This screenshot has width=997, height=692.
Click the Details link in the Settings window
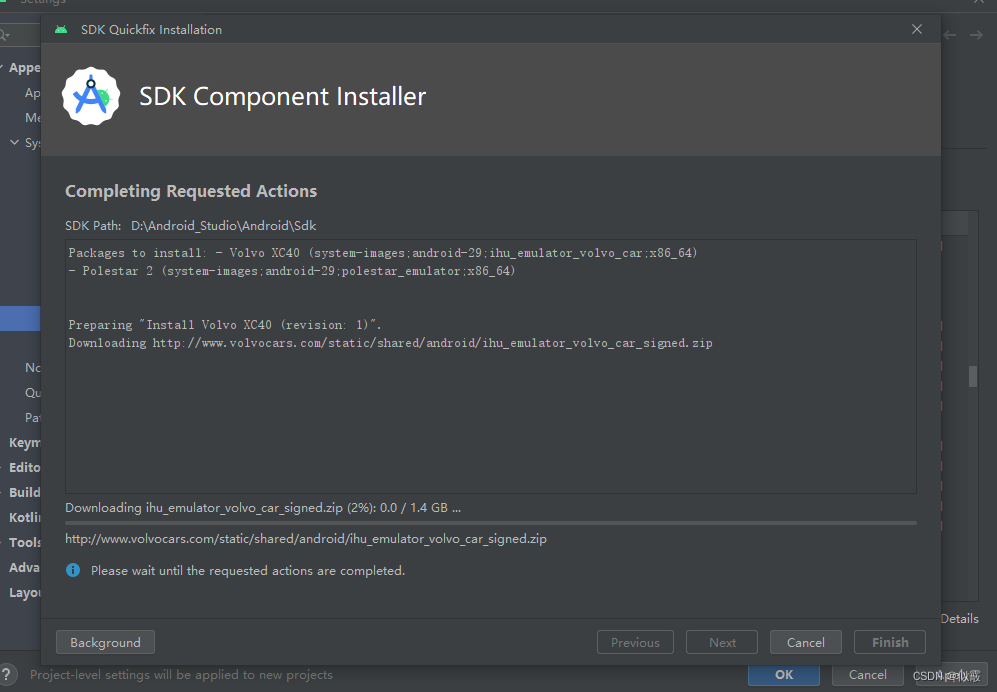(x=959, y=619)
